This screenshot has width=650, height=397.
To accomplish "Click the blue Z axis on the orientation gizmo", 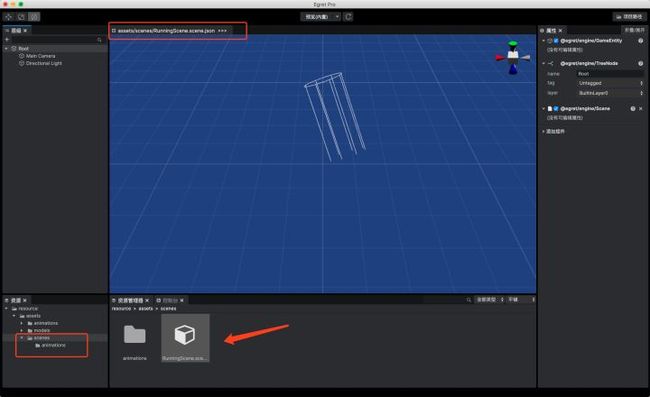I will point(513,70).
